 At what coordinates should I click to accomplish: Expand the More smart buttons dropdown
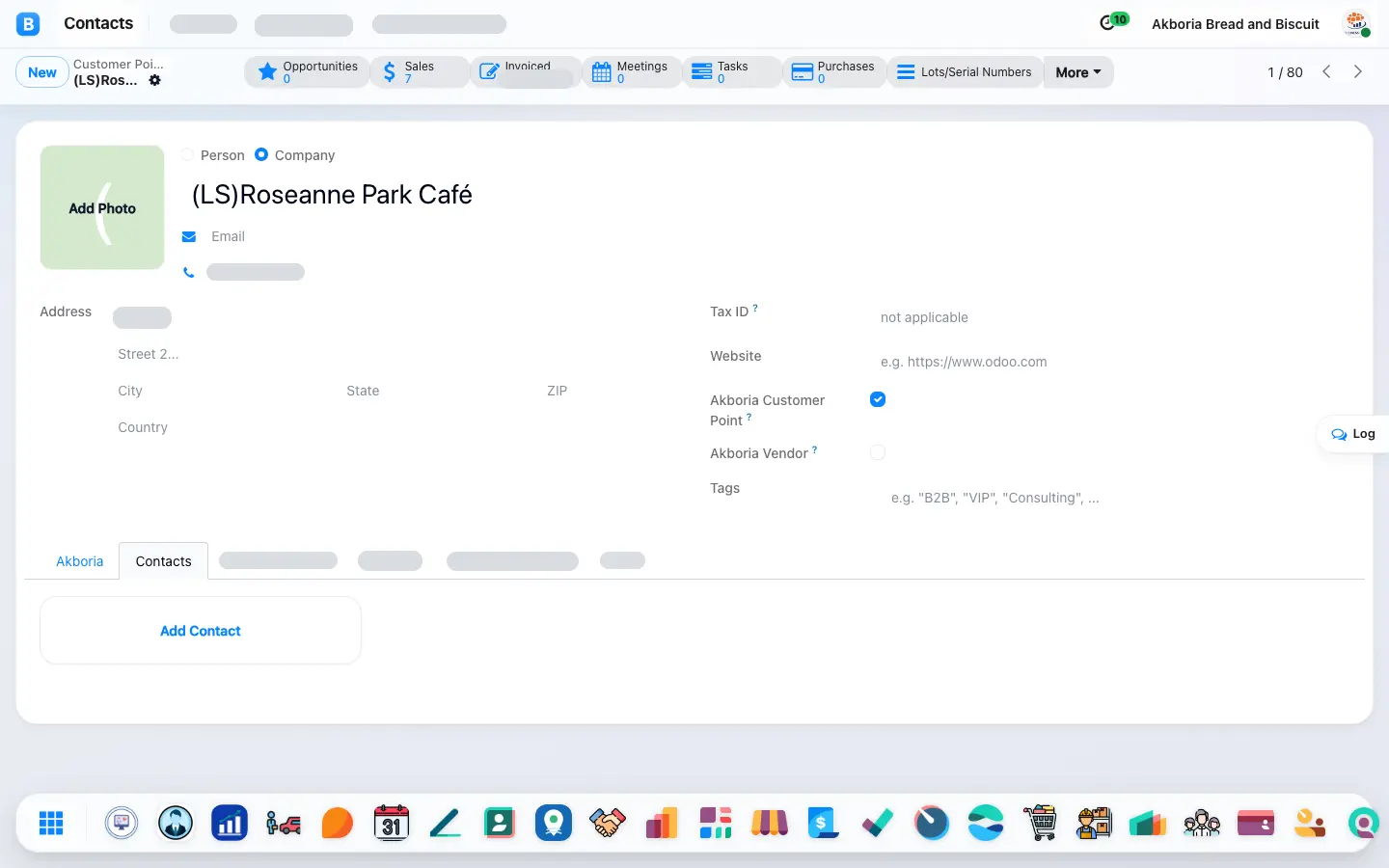coord(1078,72)
